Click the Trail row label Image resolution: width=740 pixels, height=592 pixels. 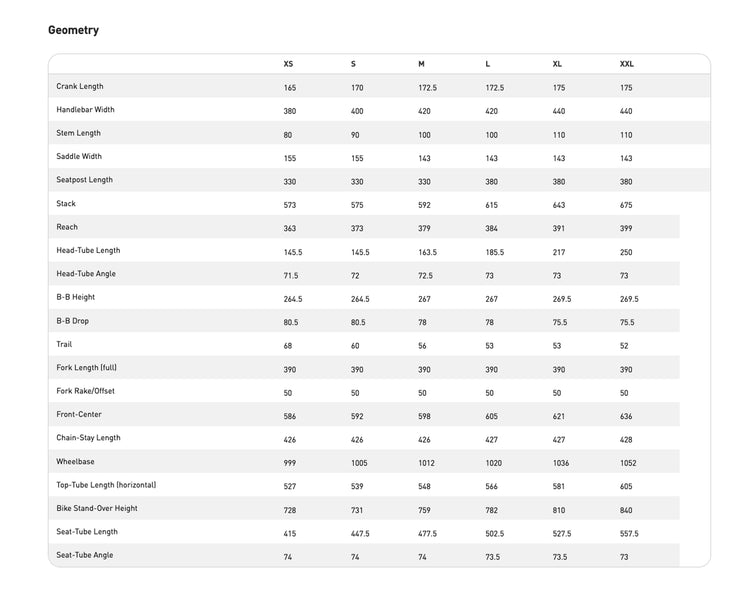(x=64, y=344)
